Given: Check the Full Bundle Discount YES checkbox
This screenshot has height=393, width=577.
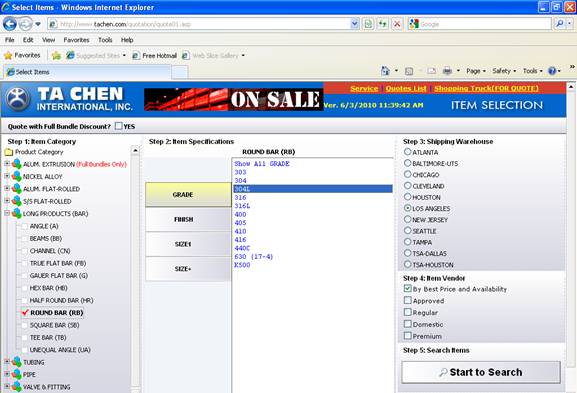Looking at the screenshot, I should point(118,126).
